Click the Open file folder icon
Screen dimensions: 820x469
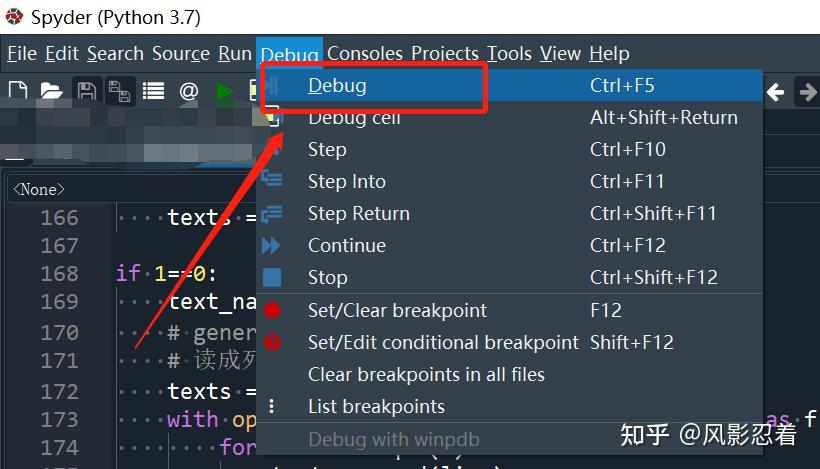click(x=51, y=92)
